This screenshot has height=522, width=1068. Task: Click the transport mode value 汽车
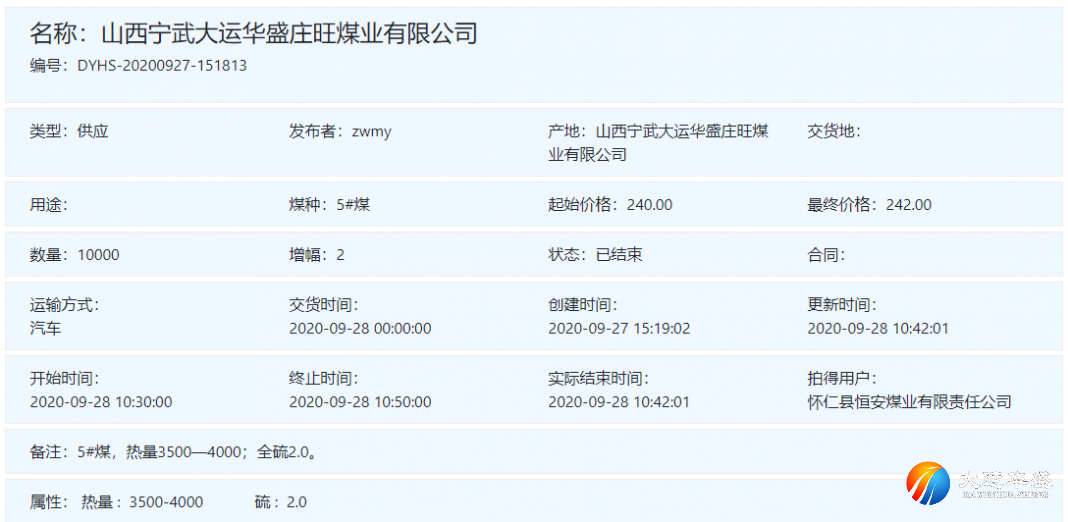[46, 328]
